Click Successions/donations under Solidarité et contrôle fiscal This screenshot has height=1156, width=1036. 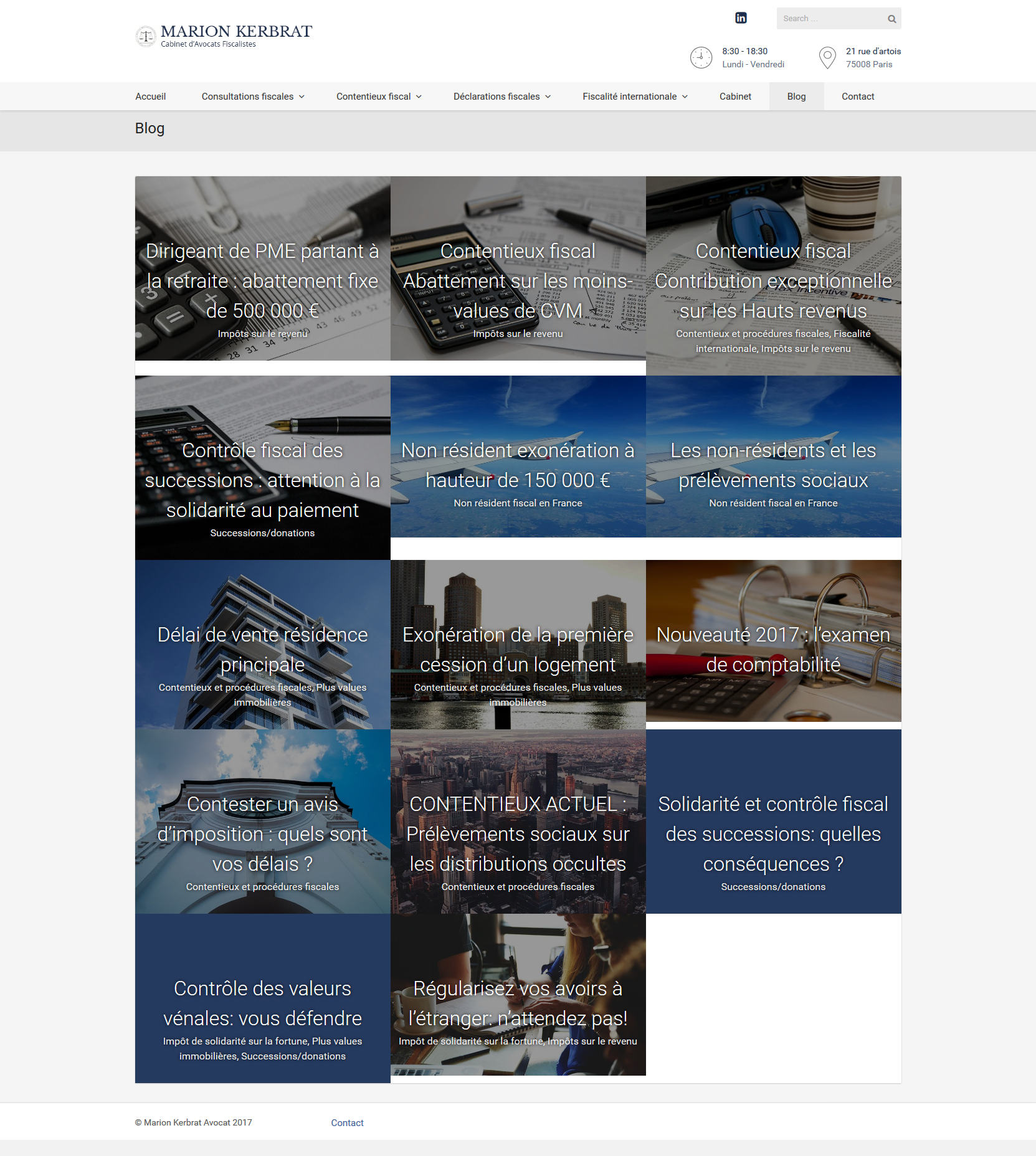773,887
